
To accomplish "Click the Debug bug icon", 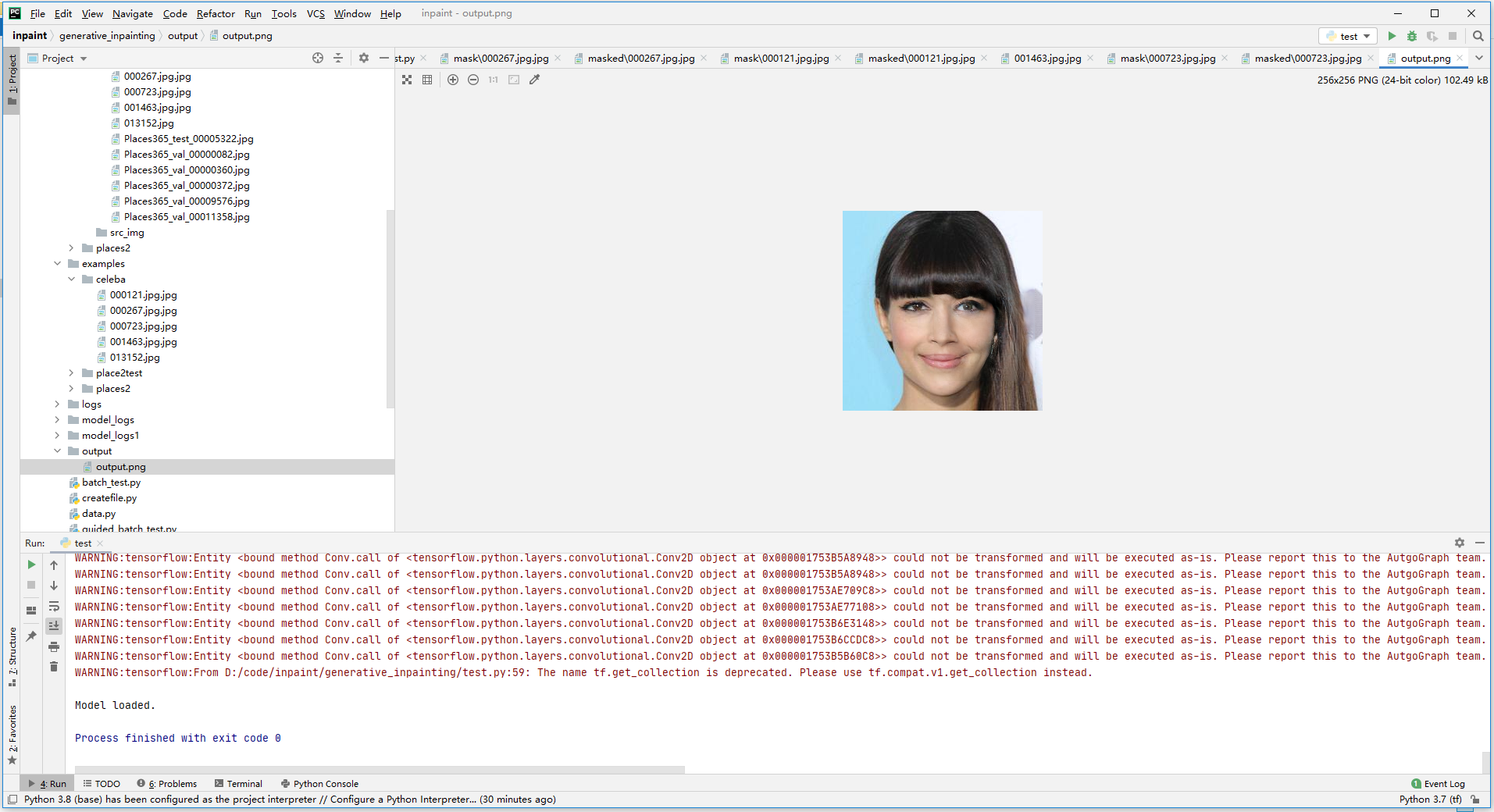I will (x=1412, y=36).
